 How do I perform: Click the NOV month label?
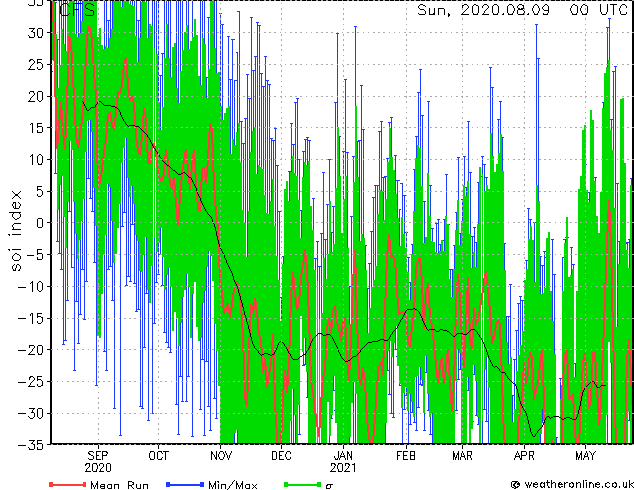(221, 456)
